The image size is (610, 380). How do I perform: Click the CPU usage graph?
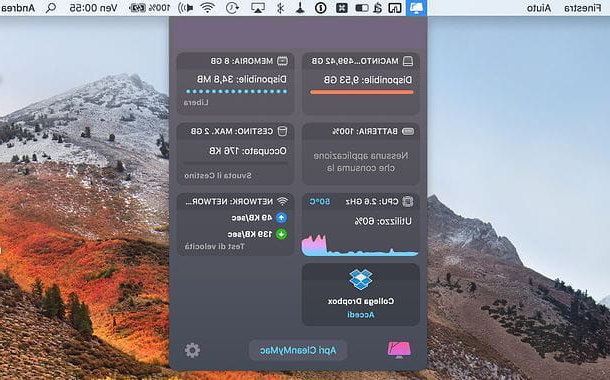tap(360, 245)
